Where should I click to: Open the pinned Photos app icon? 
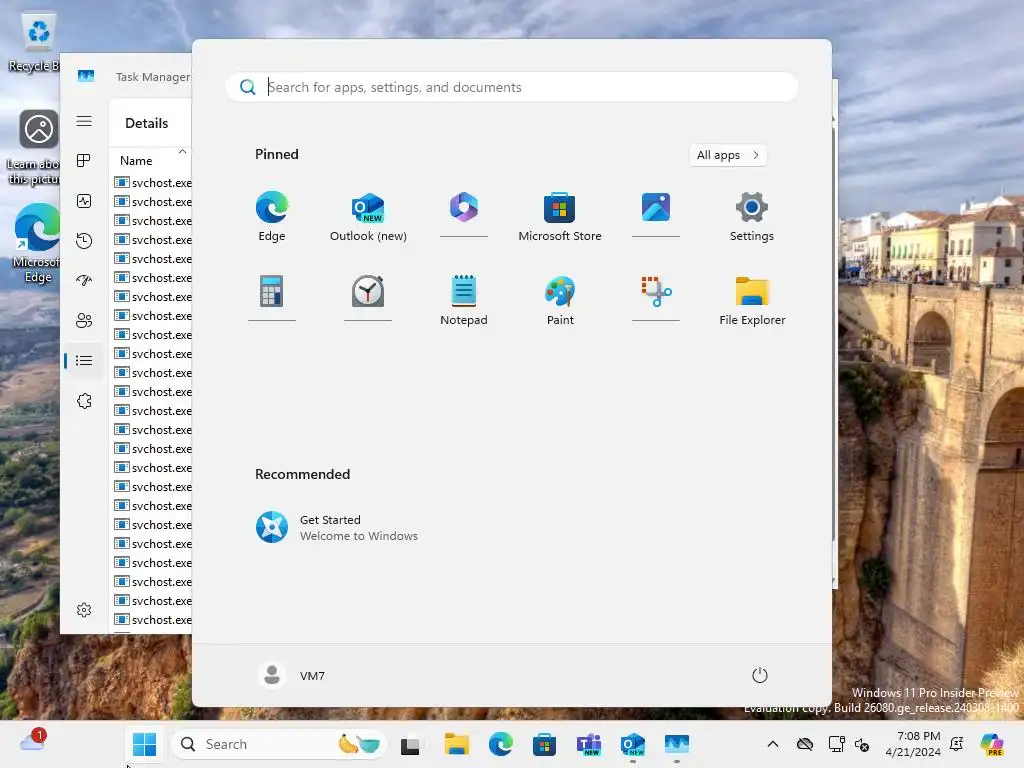[656, 208]
